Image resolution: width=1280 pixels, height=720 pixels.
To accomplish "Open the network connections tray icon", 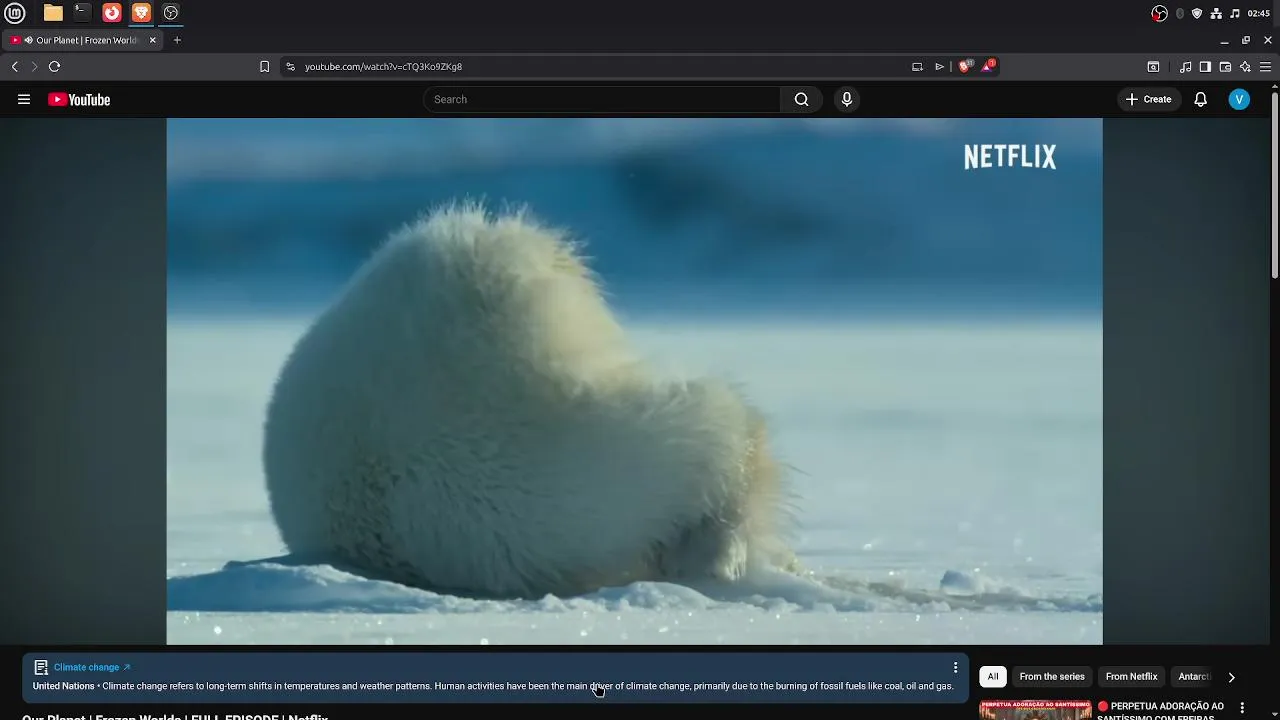I will [x=1216, y=13].
